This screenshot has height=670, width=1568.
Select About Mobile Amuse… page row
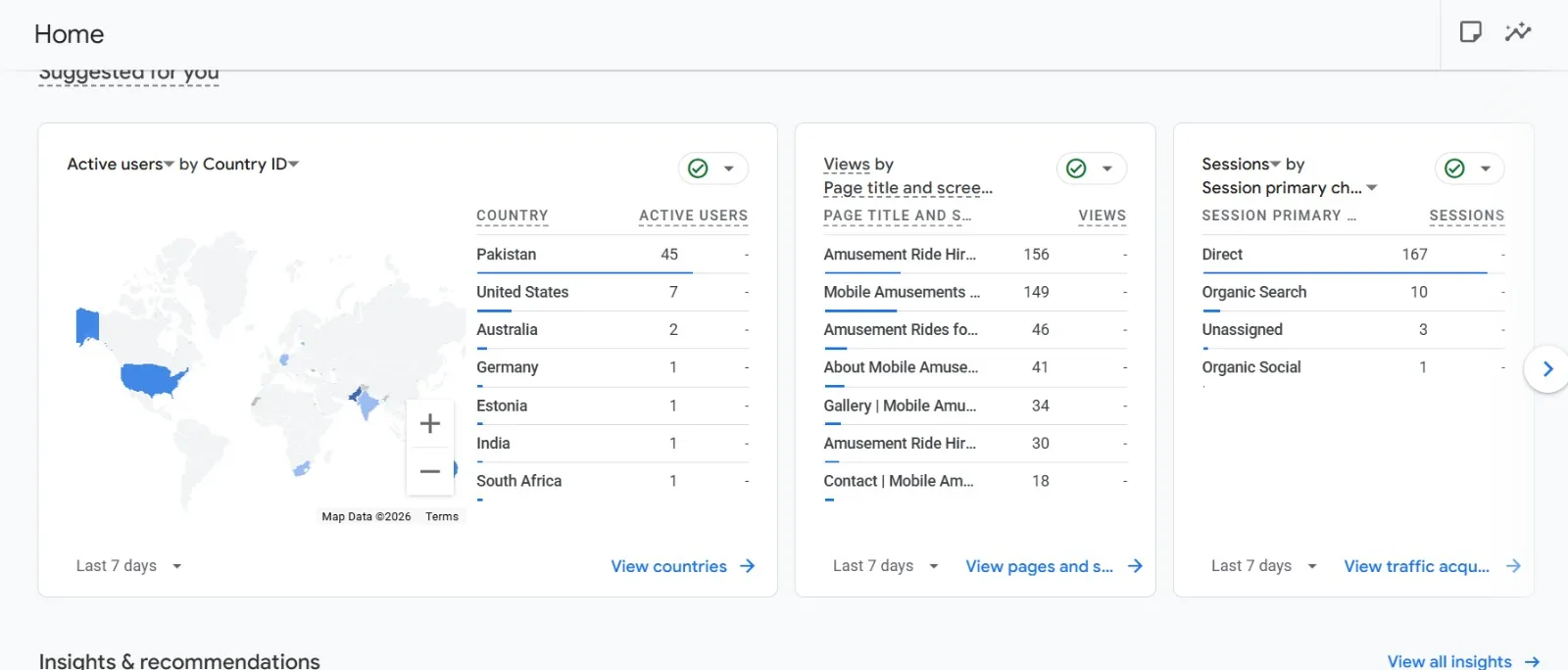click(x=975, y=367)
